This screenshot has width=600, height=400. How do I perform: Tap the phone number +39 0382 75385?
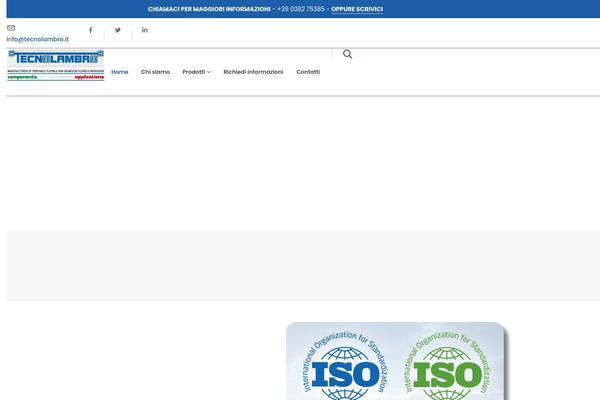point(301,9)
